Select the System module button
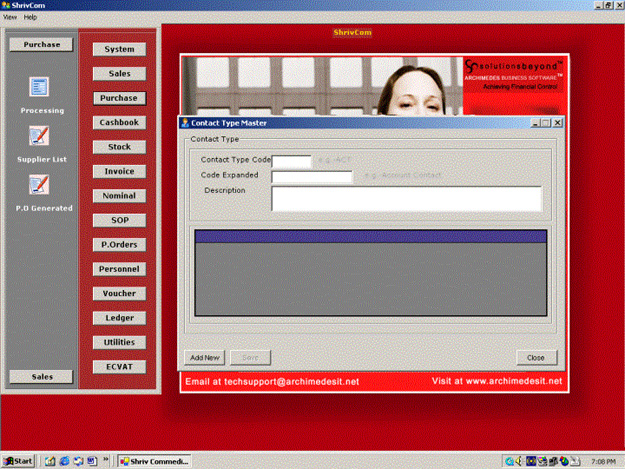This screenshot has width=625, height=469. click(119, 49)
